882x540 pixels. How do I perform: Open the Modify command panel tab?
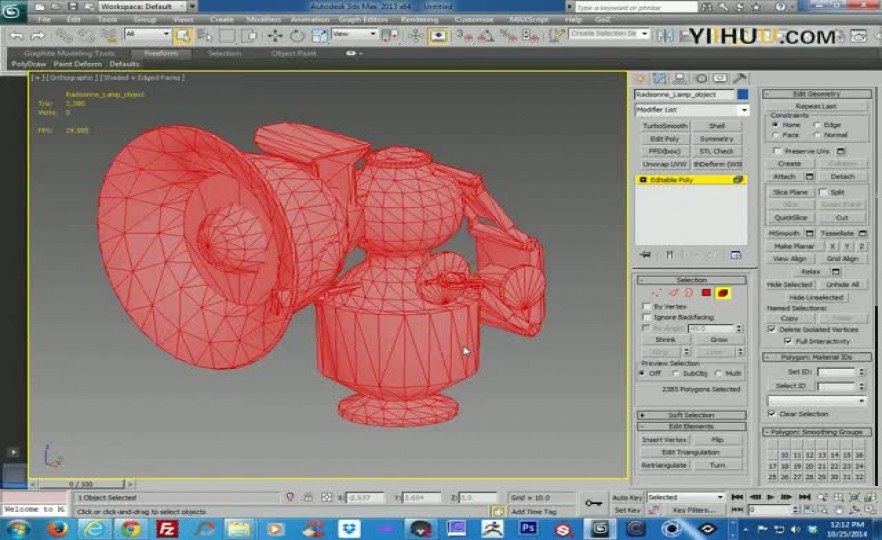tap(659, 79)
